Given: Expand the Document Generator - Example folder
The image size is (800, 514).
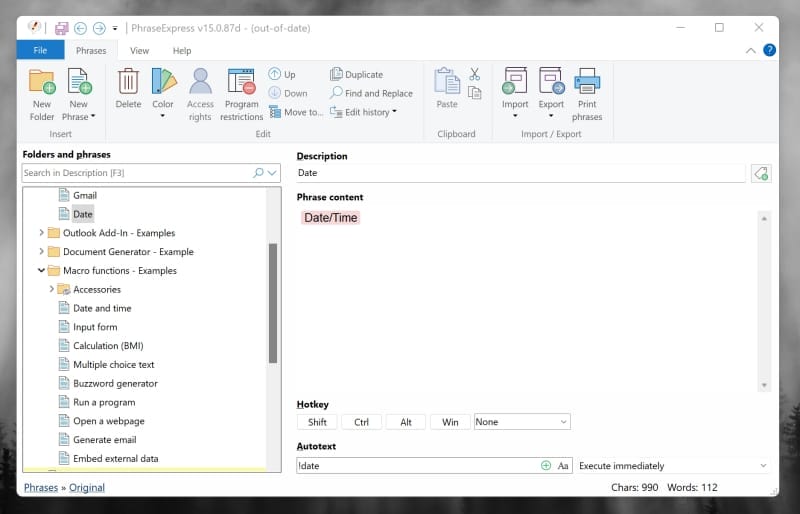Looking at the screenshot, I should click(x=41, y=252).
